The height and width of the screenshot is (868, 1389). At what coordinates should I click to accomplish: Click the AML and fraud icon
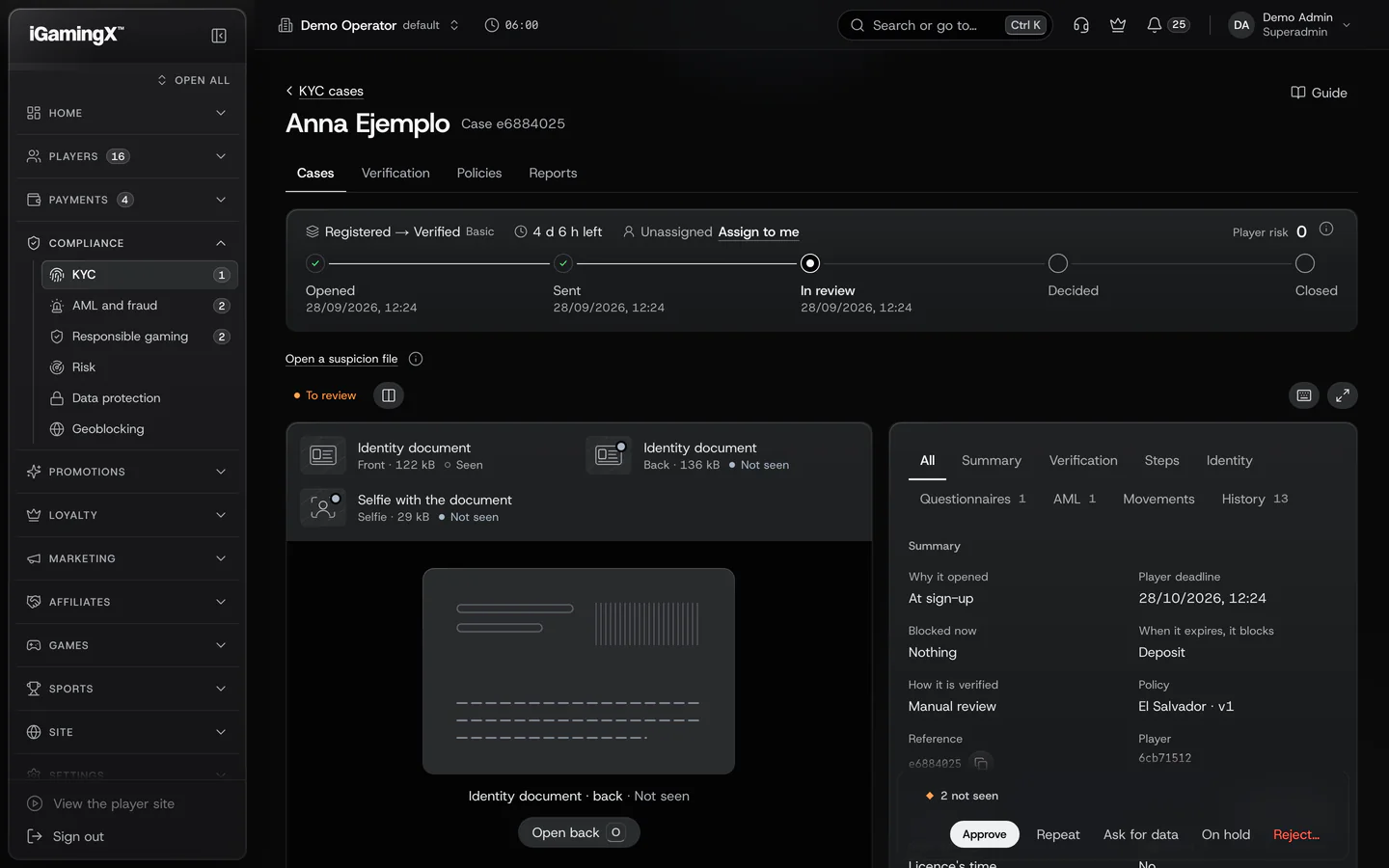pyautogui.click(x=57, y=306)
